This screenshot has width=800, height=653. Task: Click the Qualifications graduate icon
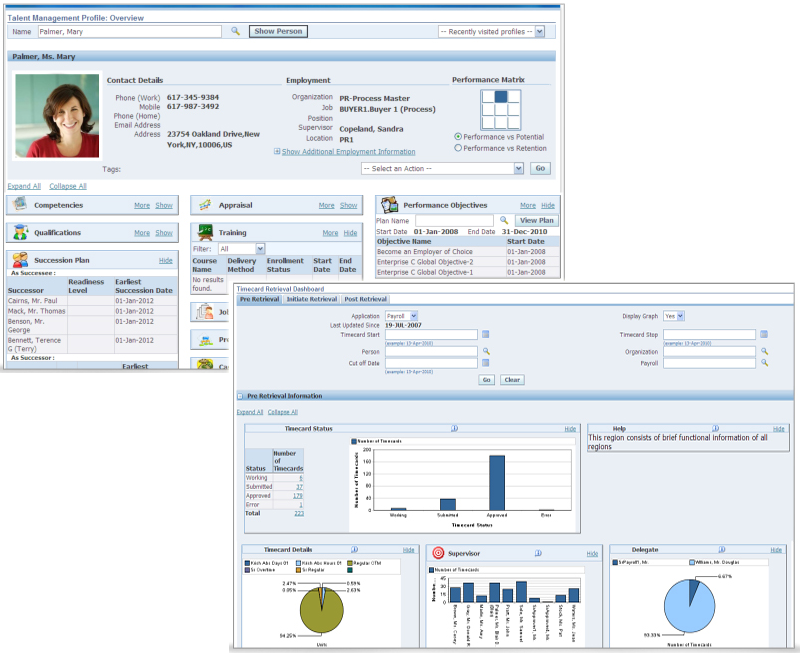[x=21, y=232]
